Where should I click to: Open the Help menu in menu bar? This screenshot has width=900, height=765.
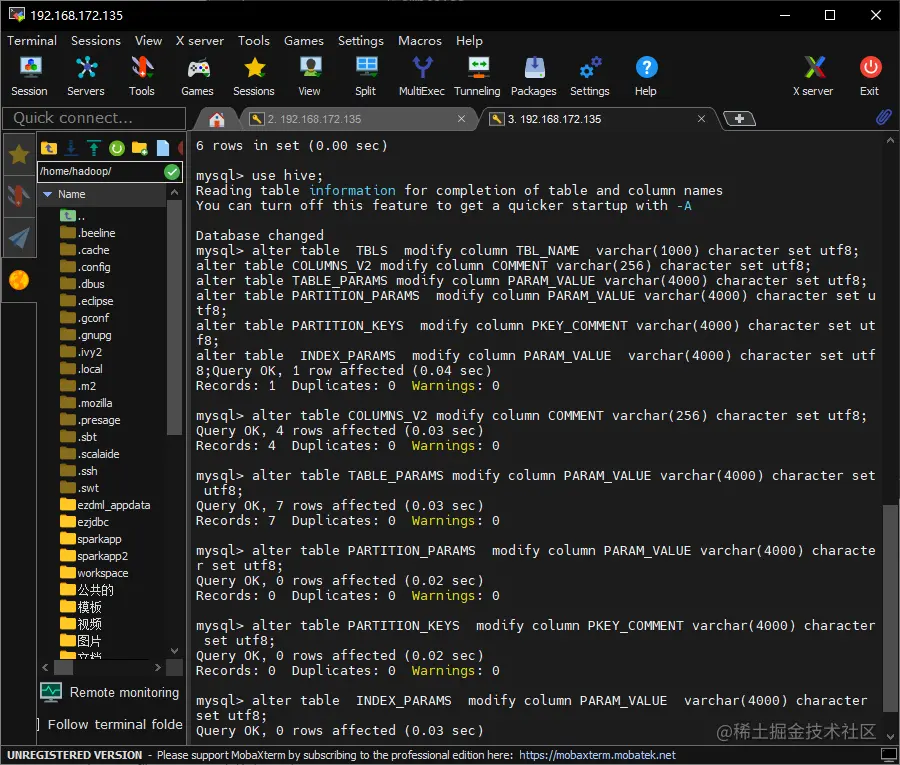click(x=470, y=41)
